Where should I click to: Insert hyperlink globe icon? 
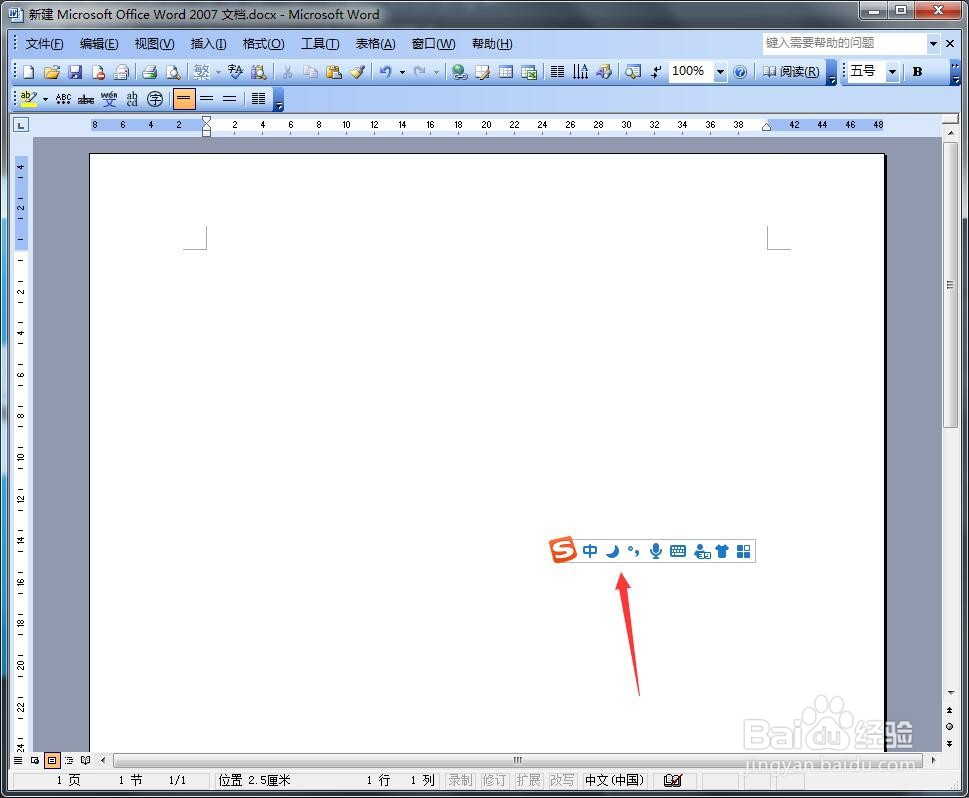pos(459,72)
